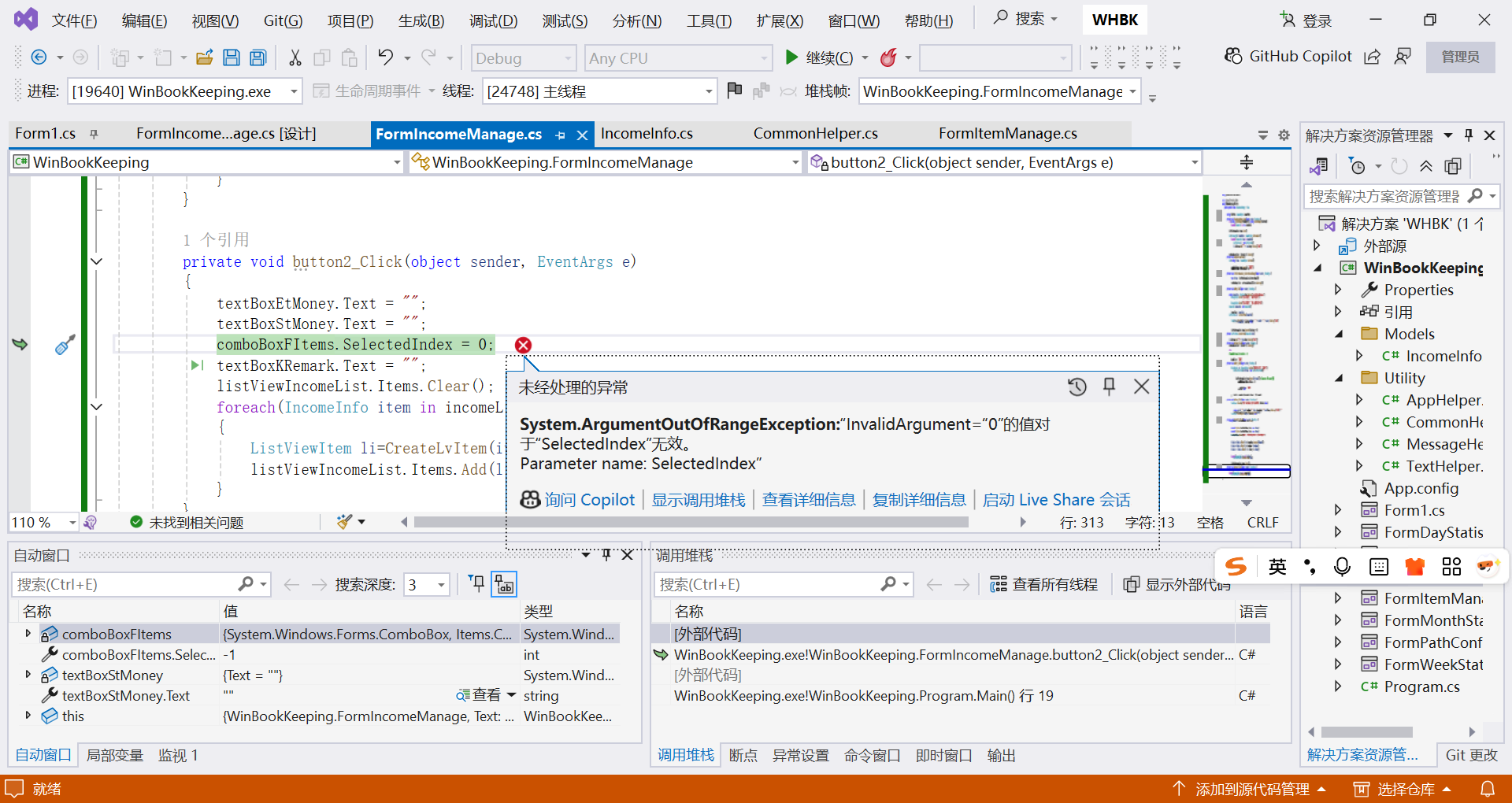
Task: Toggle the Autos window pin-view button
Action: point(476,583)
